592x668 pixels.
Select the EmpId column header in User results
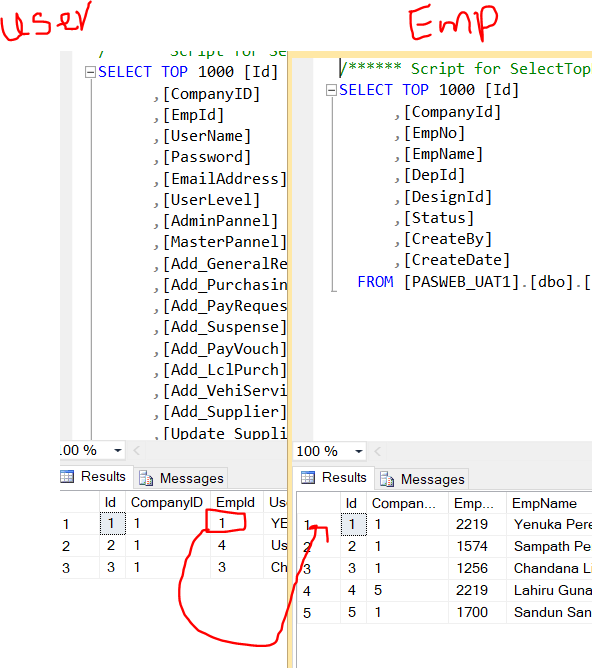(x=236, y=503)
